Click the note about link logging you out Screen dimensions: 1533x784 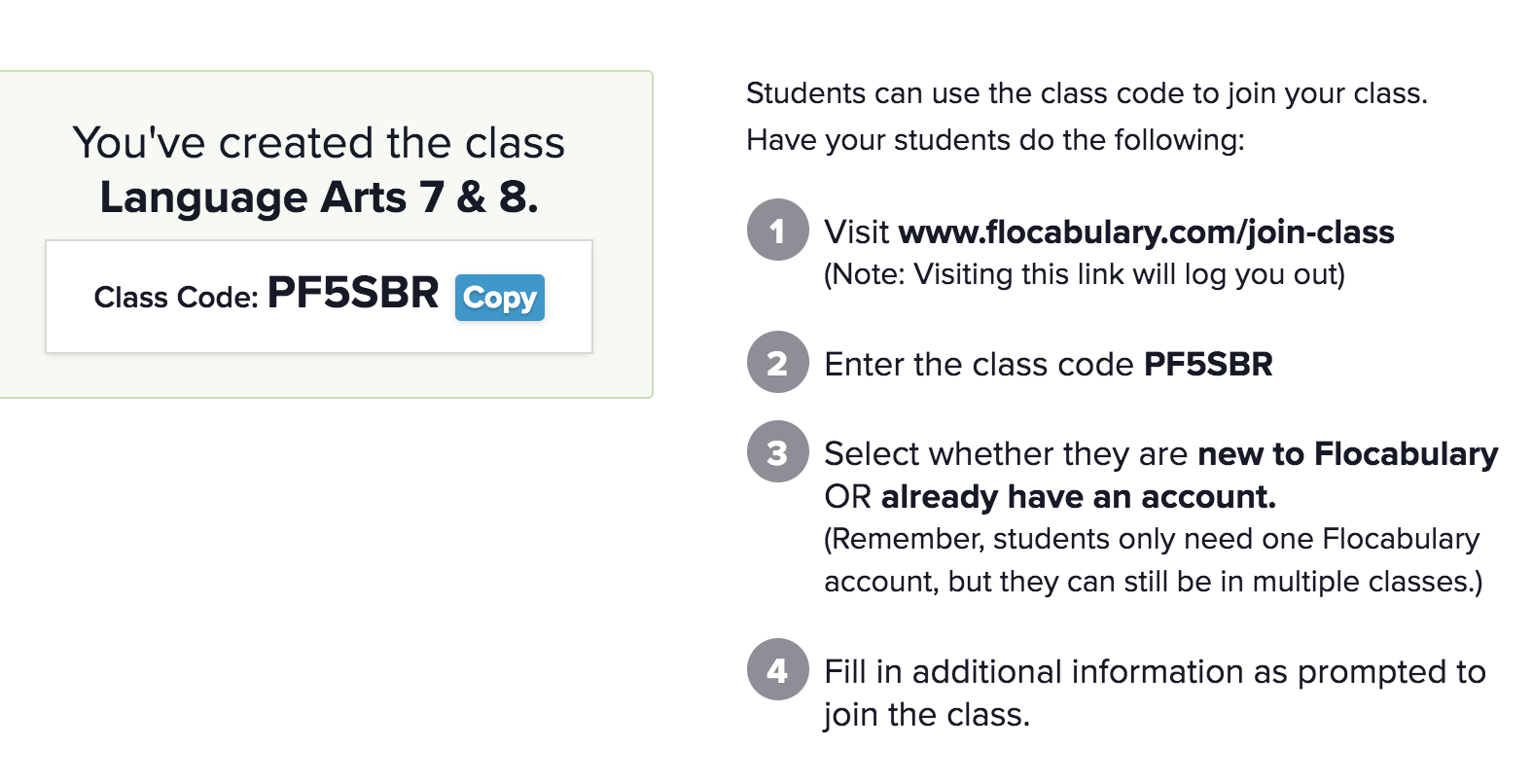1084,275
